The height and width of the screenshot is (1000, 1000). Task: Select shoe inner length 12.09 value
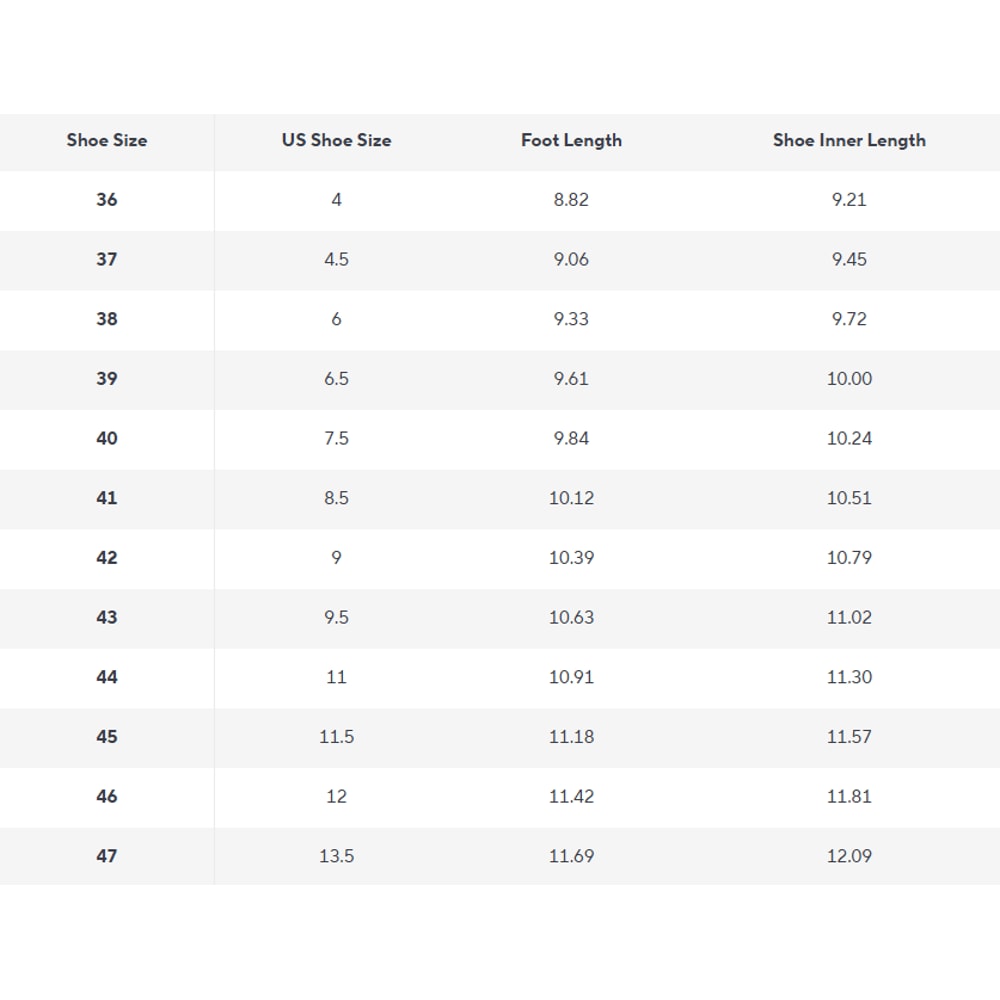pos(849,856)
